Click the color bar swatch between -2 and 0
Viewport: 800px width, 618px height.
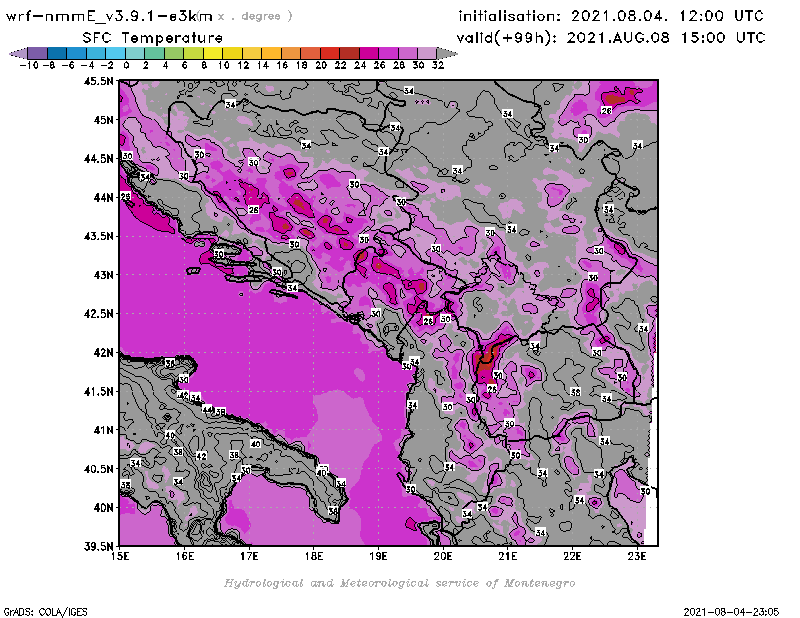[x=115, y=53]
